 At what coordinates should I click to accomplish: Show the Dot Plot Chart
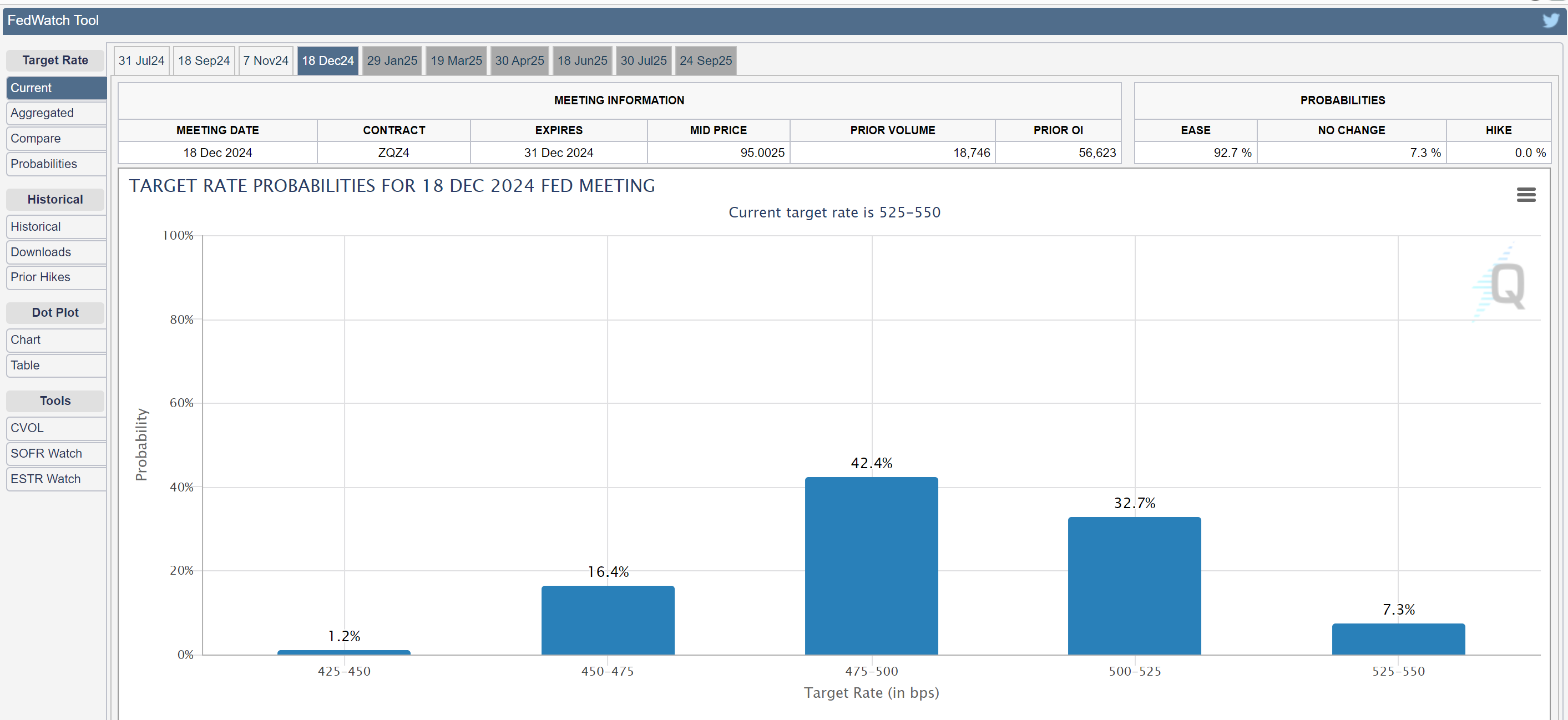tap(55, 340)
